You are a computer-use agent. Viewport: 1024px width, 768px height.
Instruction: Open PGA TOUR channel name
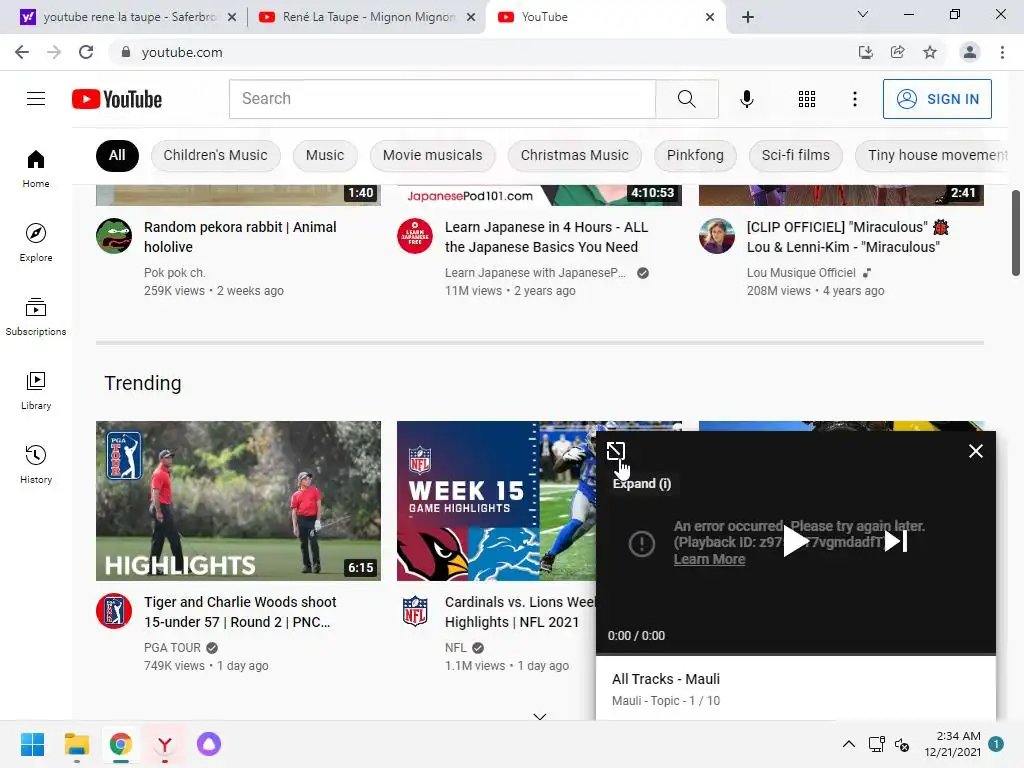(172, 648)
